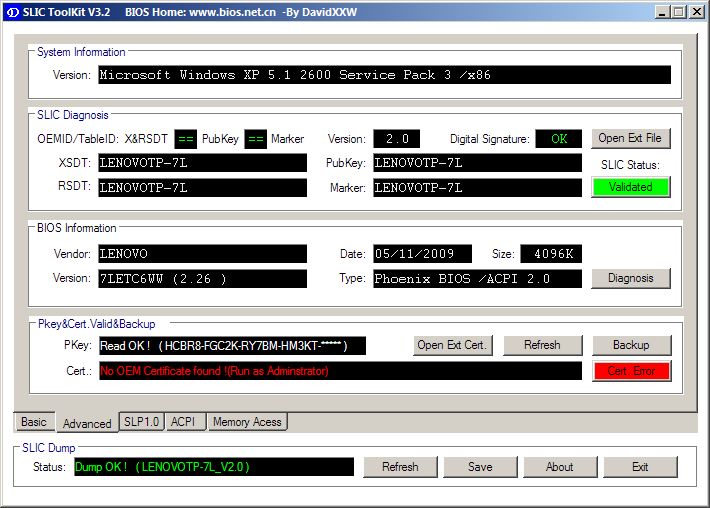Image resolution: width=710 pixels, height=508 pixels.
Task: Click the BIOS Version 7LETC6WW field
Action: [202, 279]
